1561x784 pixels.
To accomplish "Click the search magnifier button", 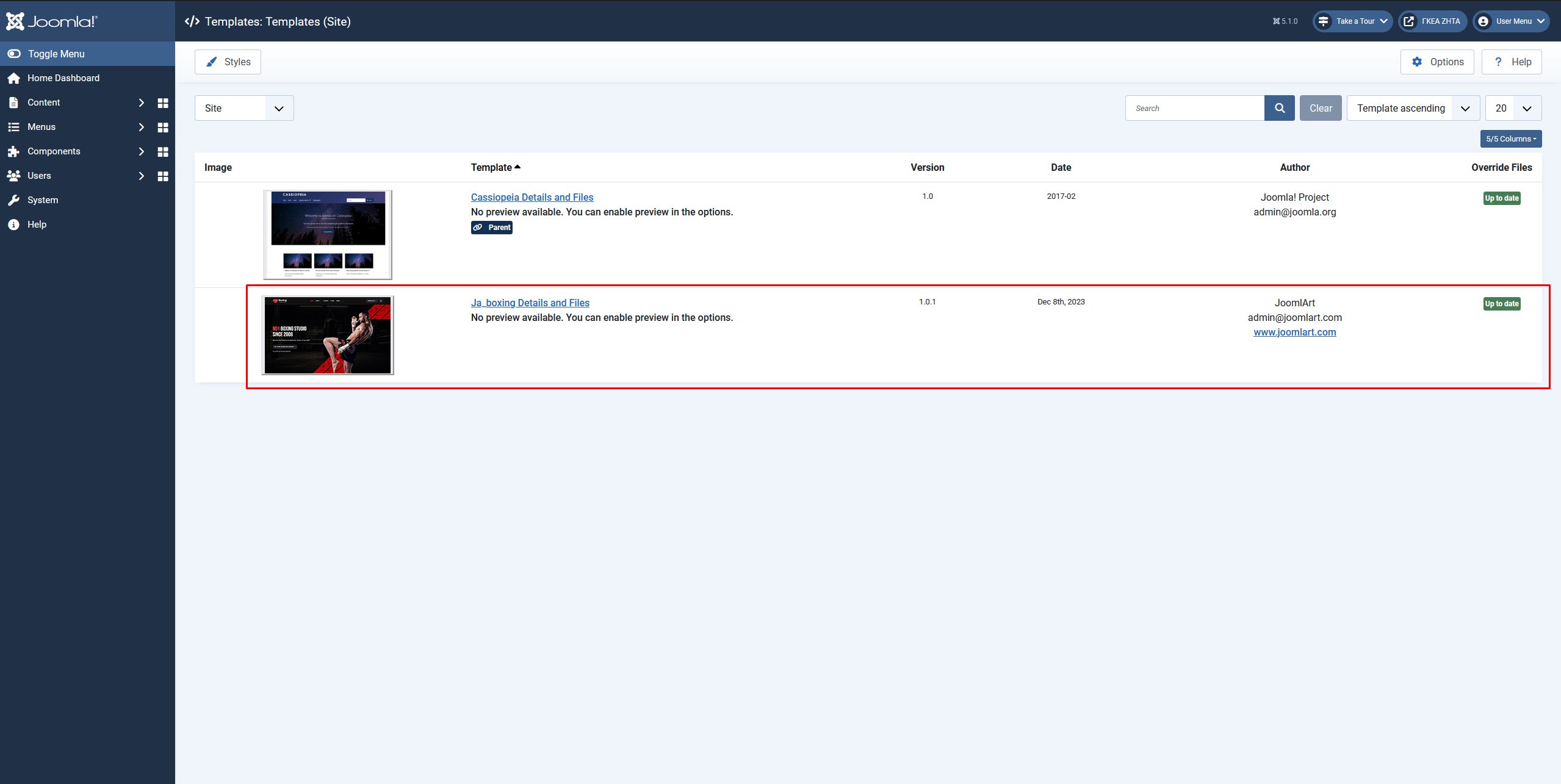I will pyautogui.click(x=1279, y=108).
